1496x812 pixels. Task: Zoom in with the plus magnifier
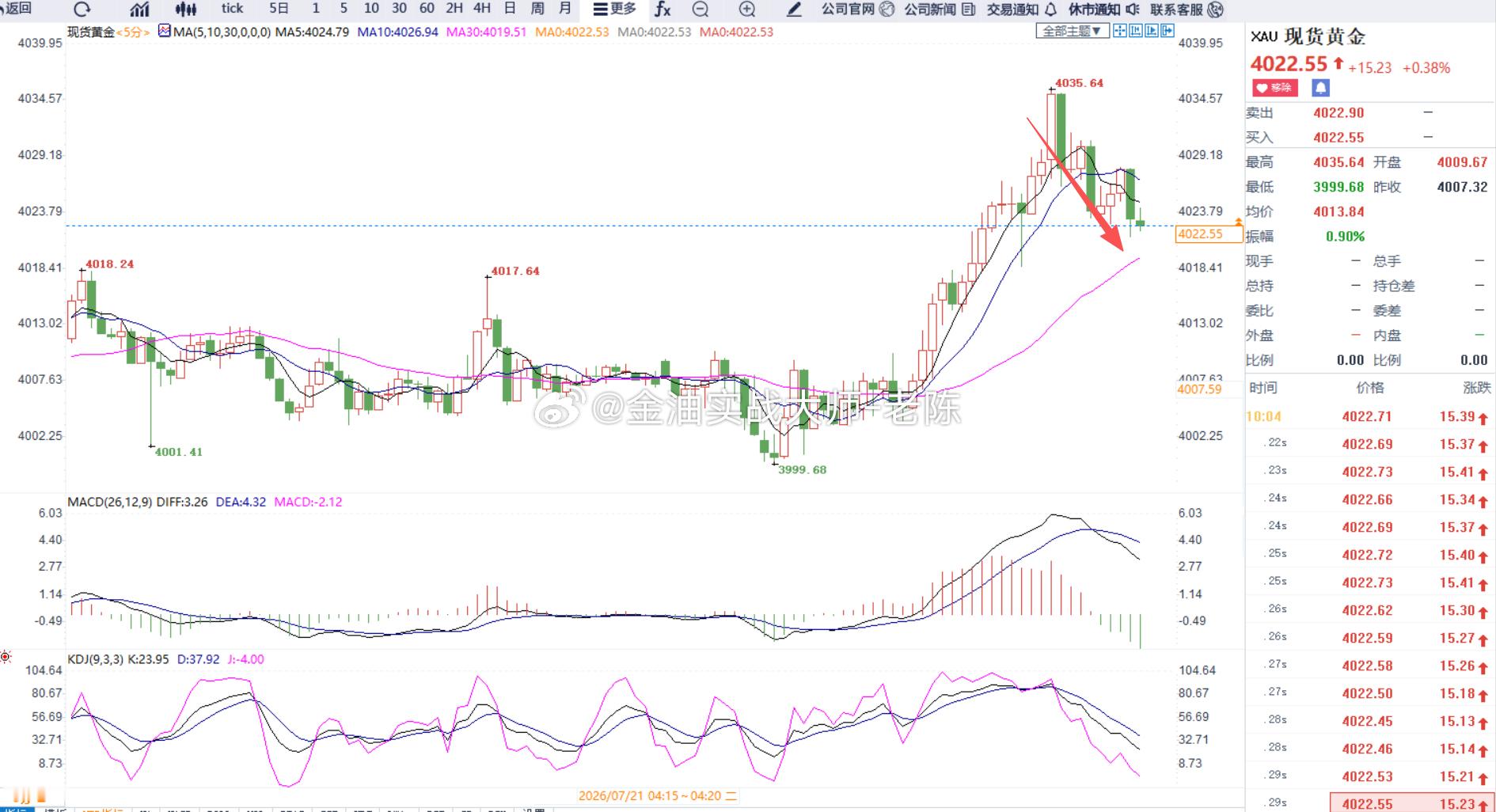(x=747, y=9)
